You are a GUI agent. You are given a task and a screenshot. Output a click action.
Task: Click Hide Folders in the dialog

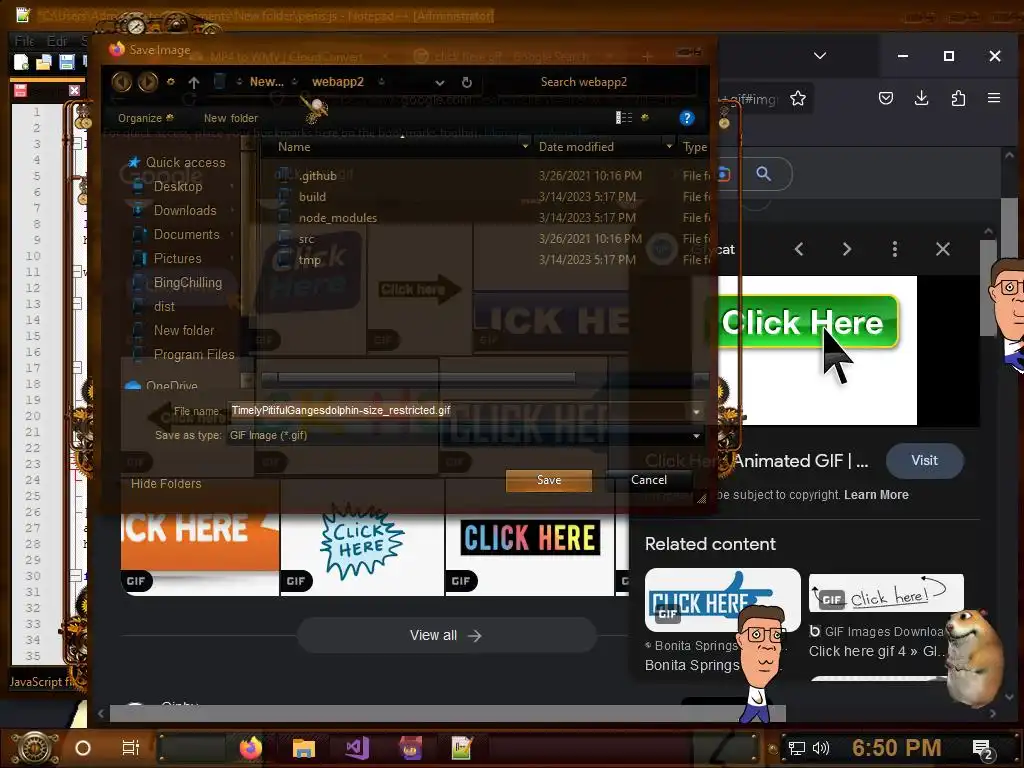pyautogui.click(x=166, y=484)
